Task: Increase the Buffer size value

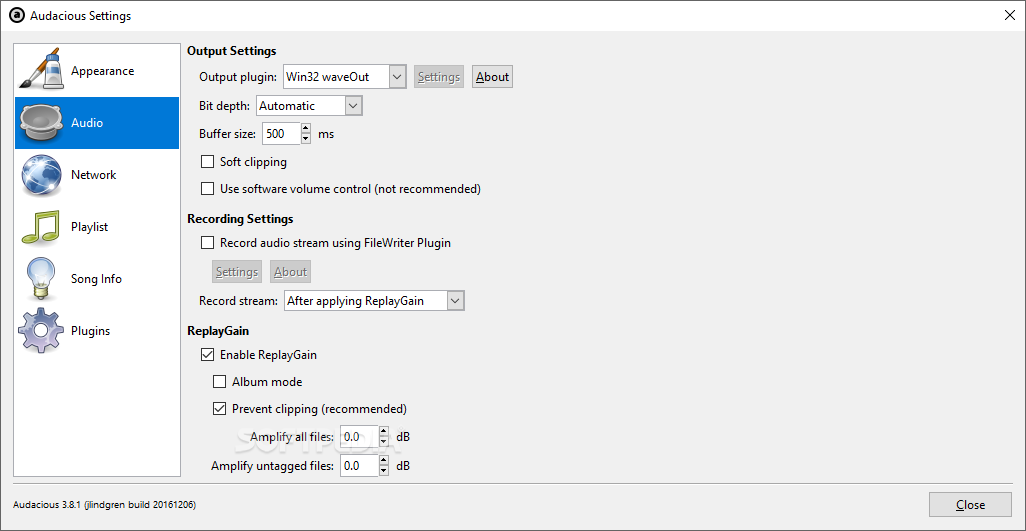Action: coord(306,128)
